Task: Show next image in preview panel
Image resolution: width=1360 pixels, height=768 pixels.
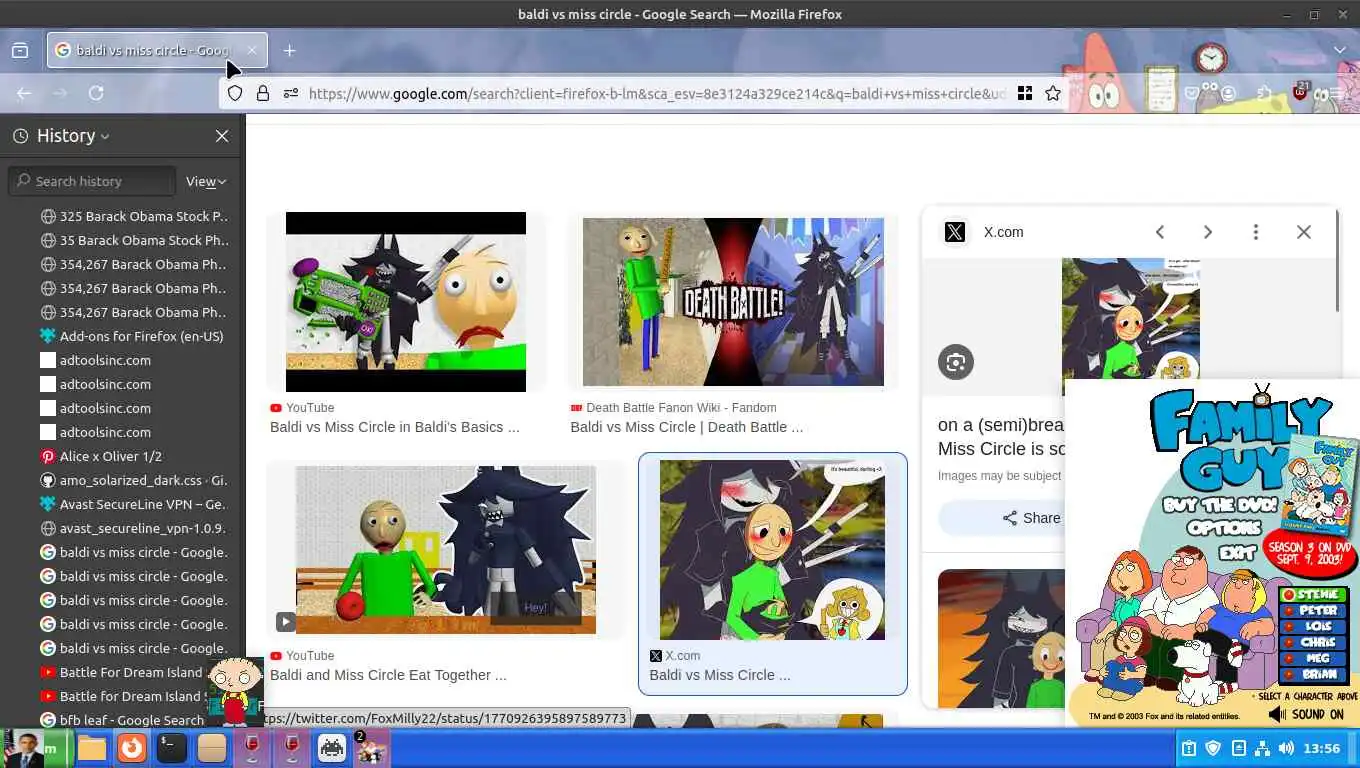Action: pos(1208,232)
